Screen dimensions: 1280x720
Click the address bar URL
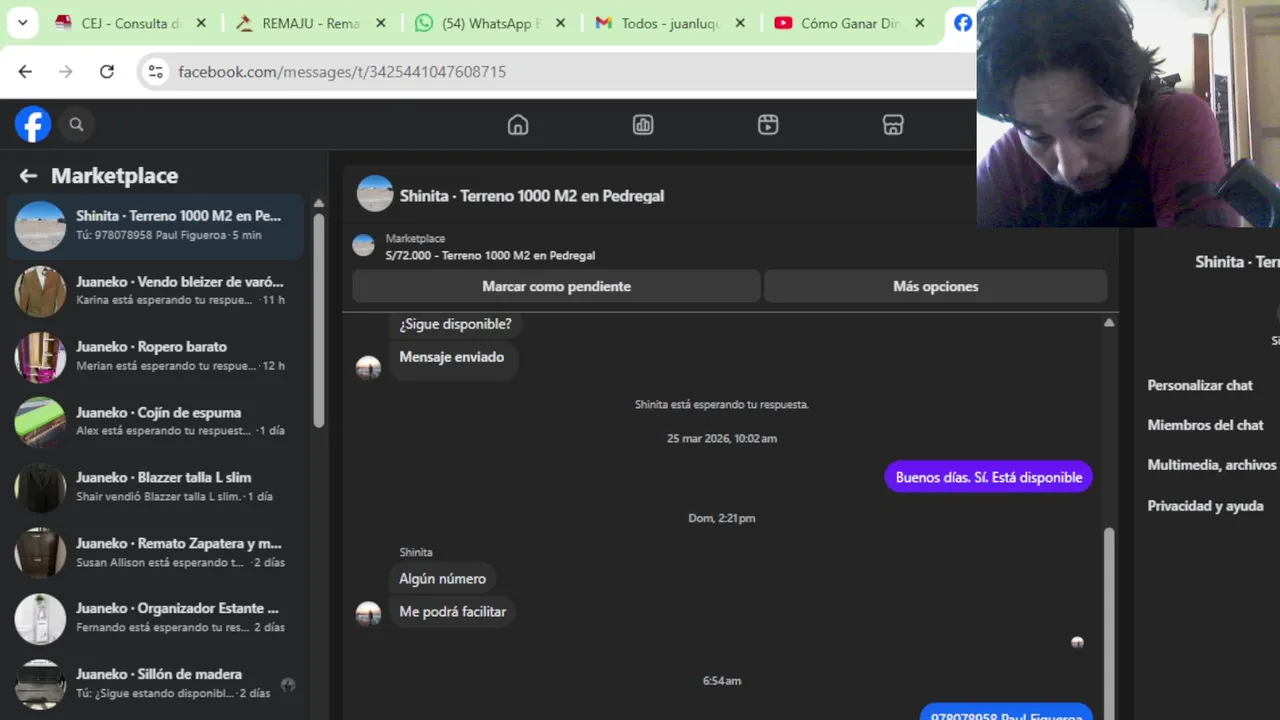(x=342, y=72)
